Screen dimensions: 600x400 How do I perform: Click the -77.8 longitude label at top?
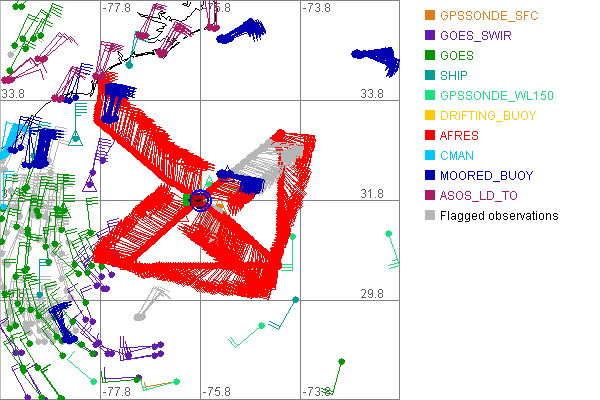[116, 8]
